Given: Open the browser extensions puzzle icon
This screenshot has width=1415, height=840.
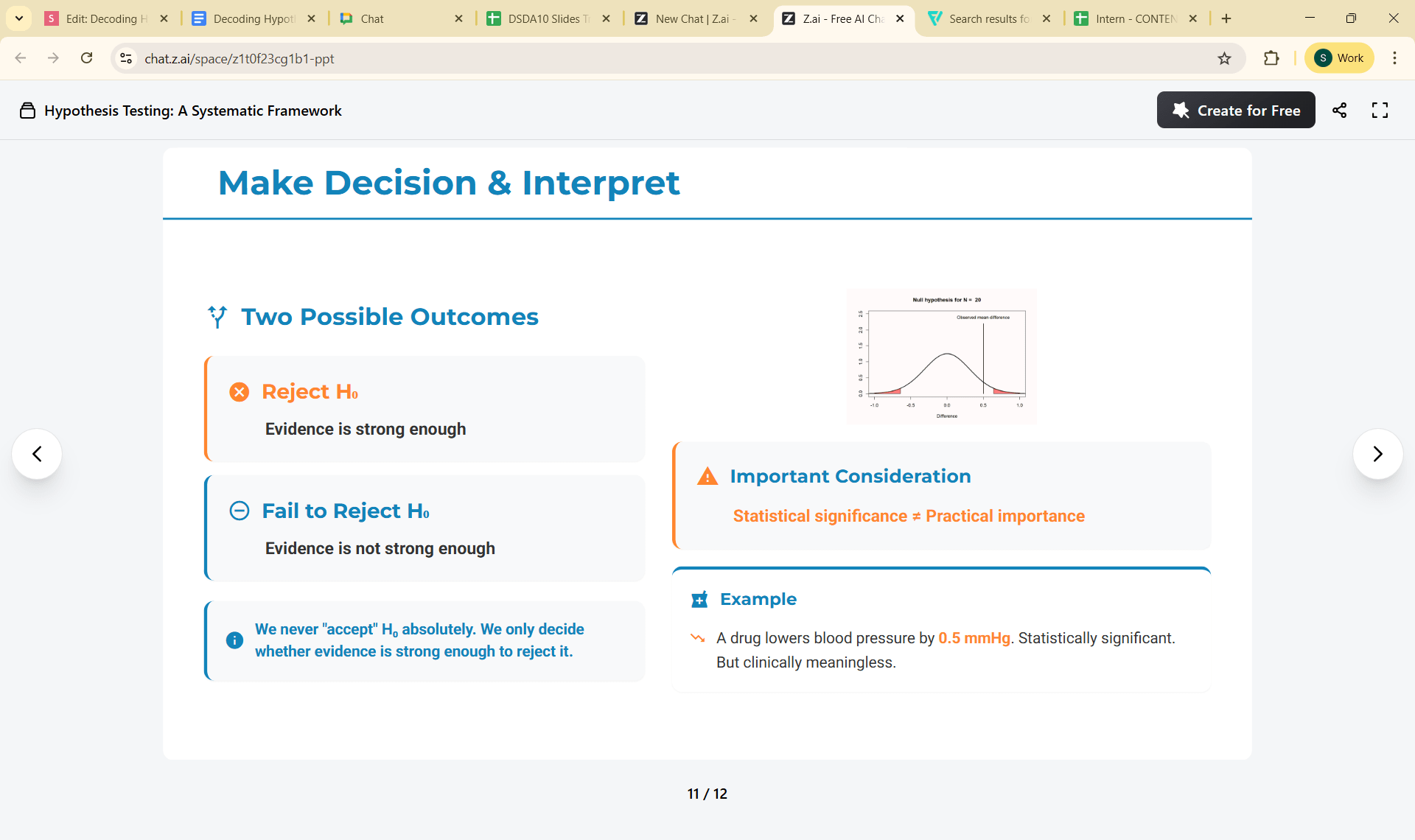Looking at the screenshot, I should tap(1271, 58).
